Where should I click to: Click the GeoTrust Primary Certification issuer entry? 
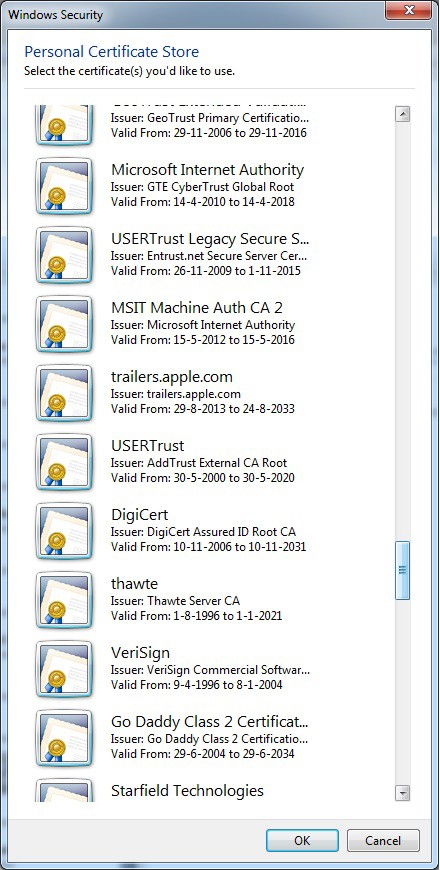(210, 118)
